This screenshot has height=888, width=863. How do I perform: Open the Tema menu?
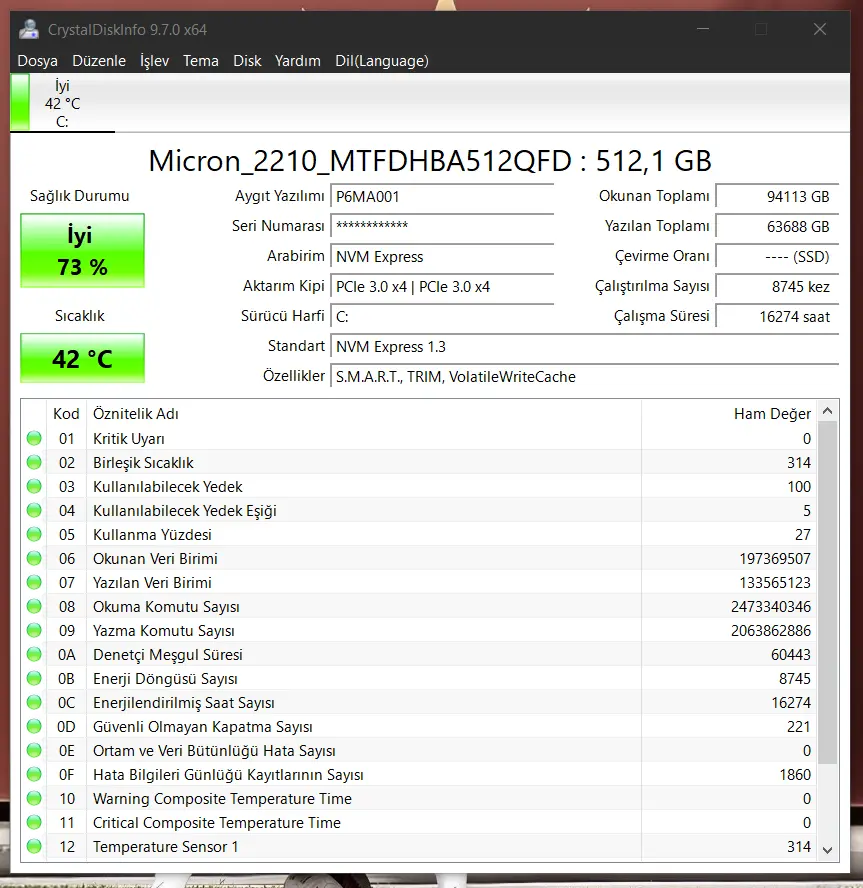(x=201, y=61)
